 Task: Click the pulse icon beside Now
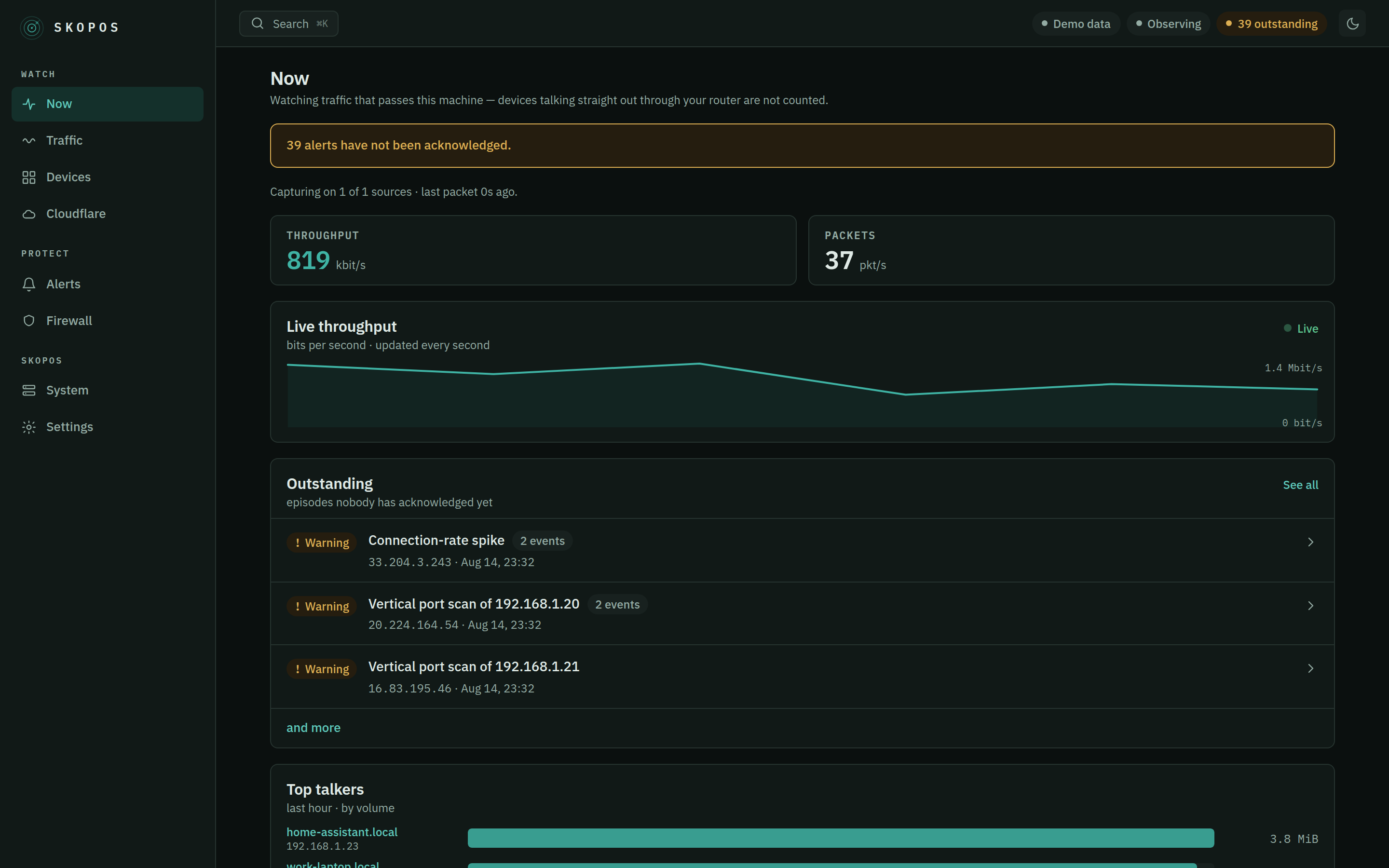29,104
